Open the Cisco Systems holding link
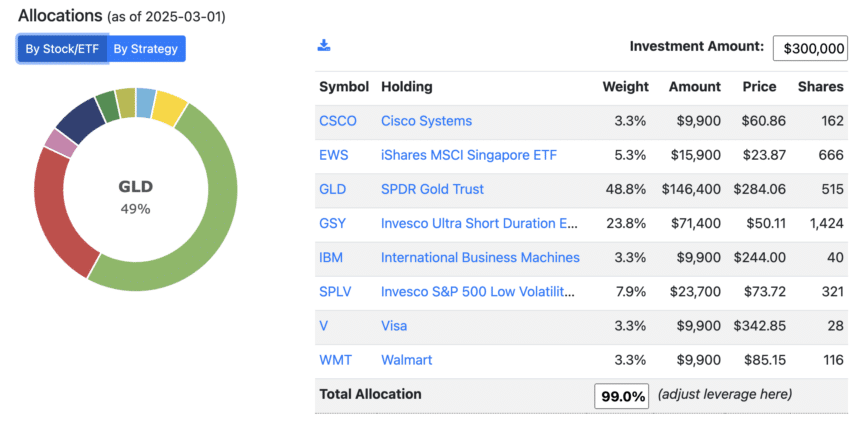Viewport: 860px width, 421px height. (426, 121)
